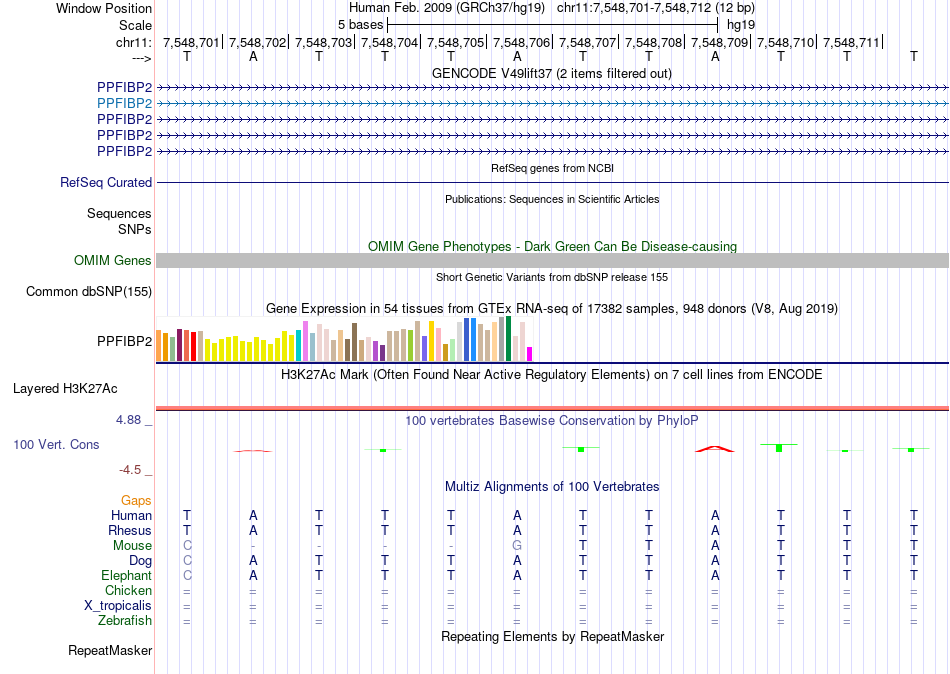Image resolution: width=950 pixels, height=674 pixels.
Task: Click the chr11: base position label
Action: [x=134, y=42]
